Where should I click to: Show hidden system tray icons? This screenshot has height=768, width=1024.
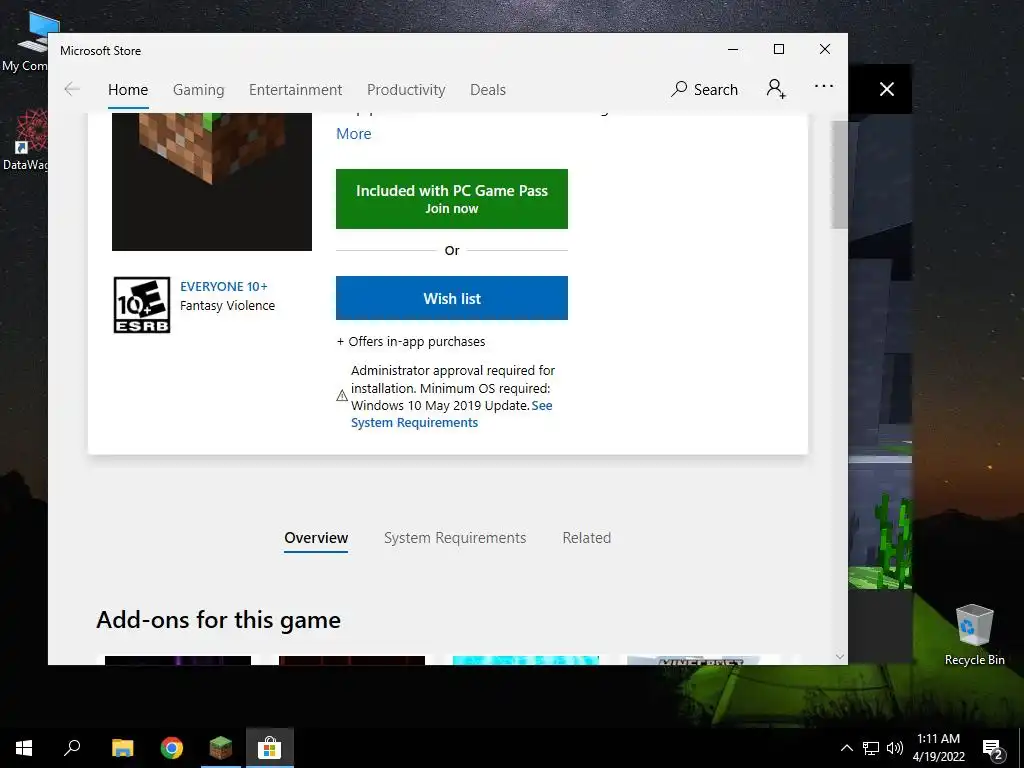click(846, 748)
